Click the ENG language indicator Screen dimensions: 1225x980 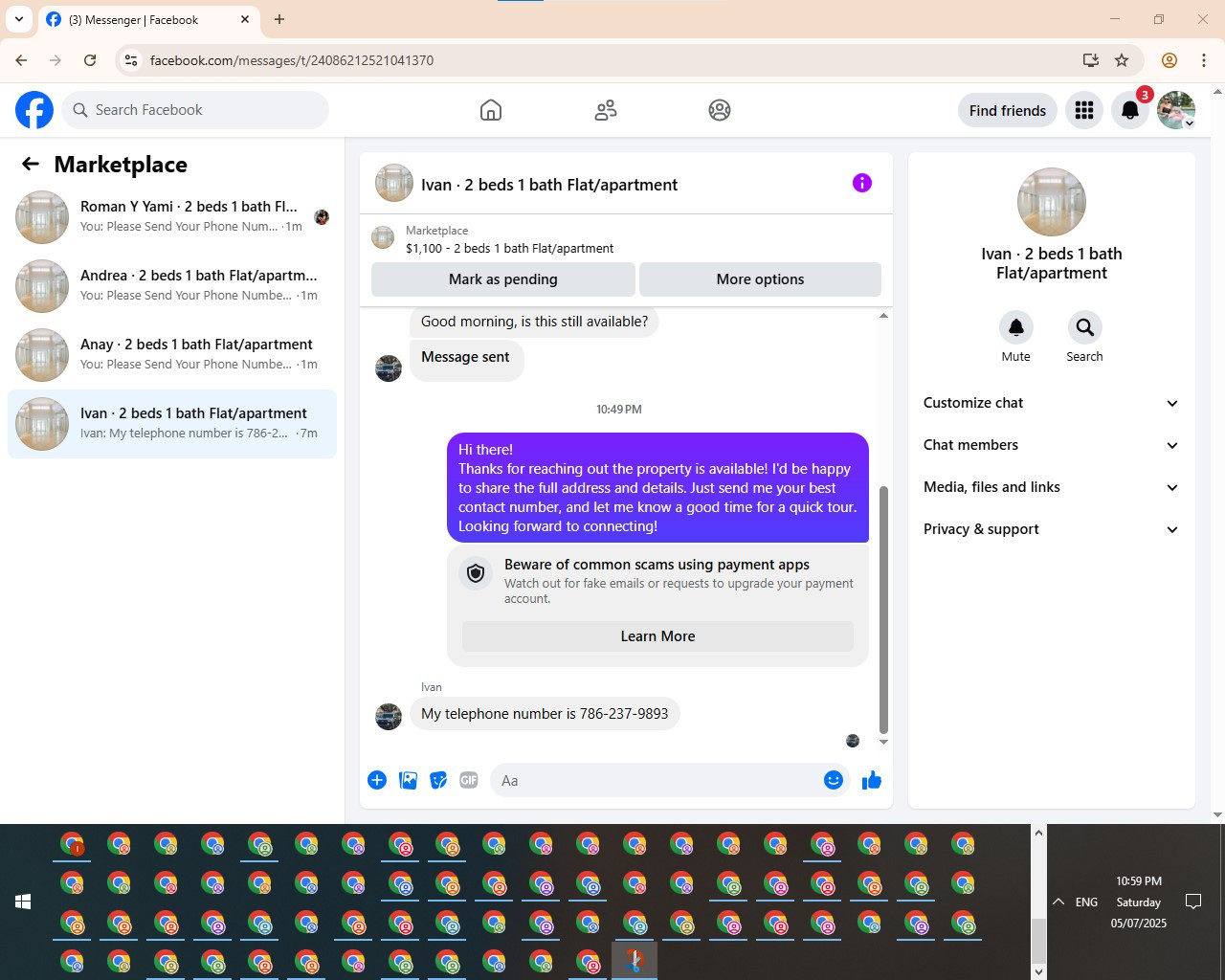click(1086, 902)
